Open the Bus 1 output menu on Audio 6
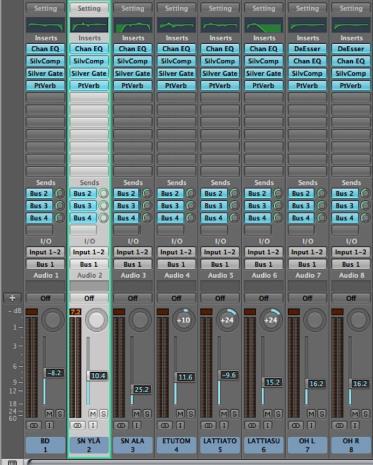 click(264, 265)
